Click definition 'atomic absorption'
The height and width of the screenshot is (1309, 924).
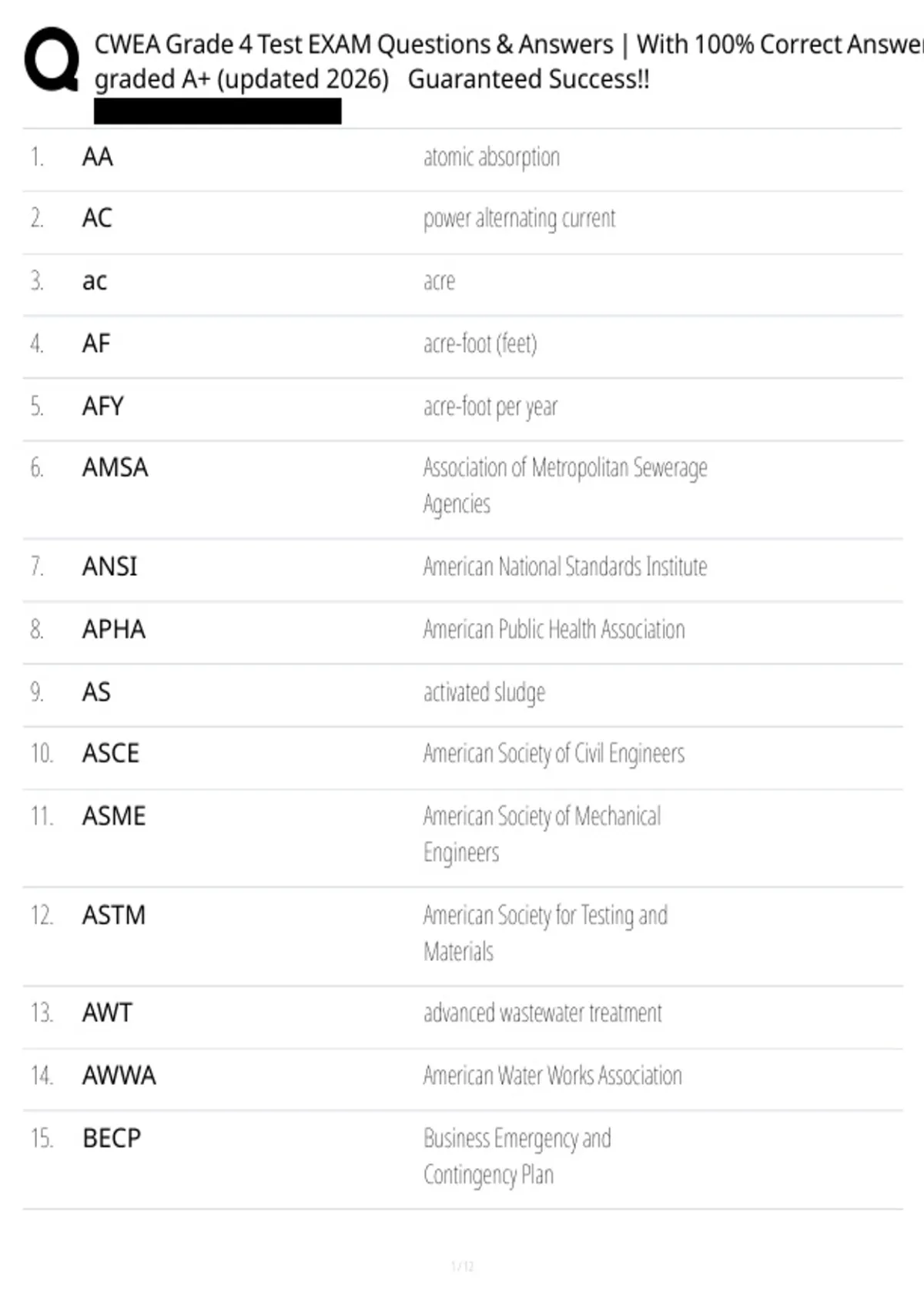(491, 157)
